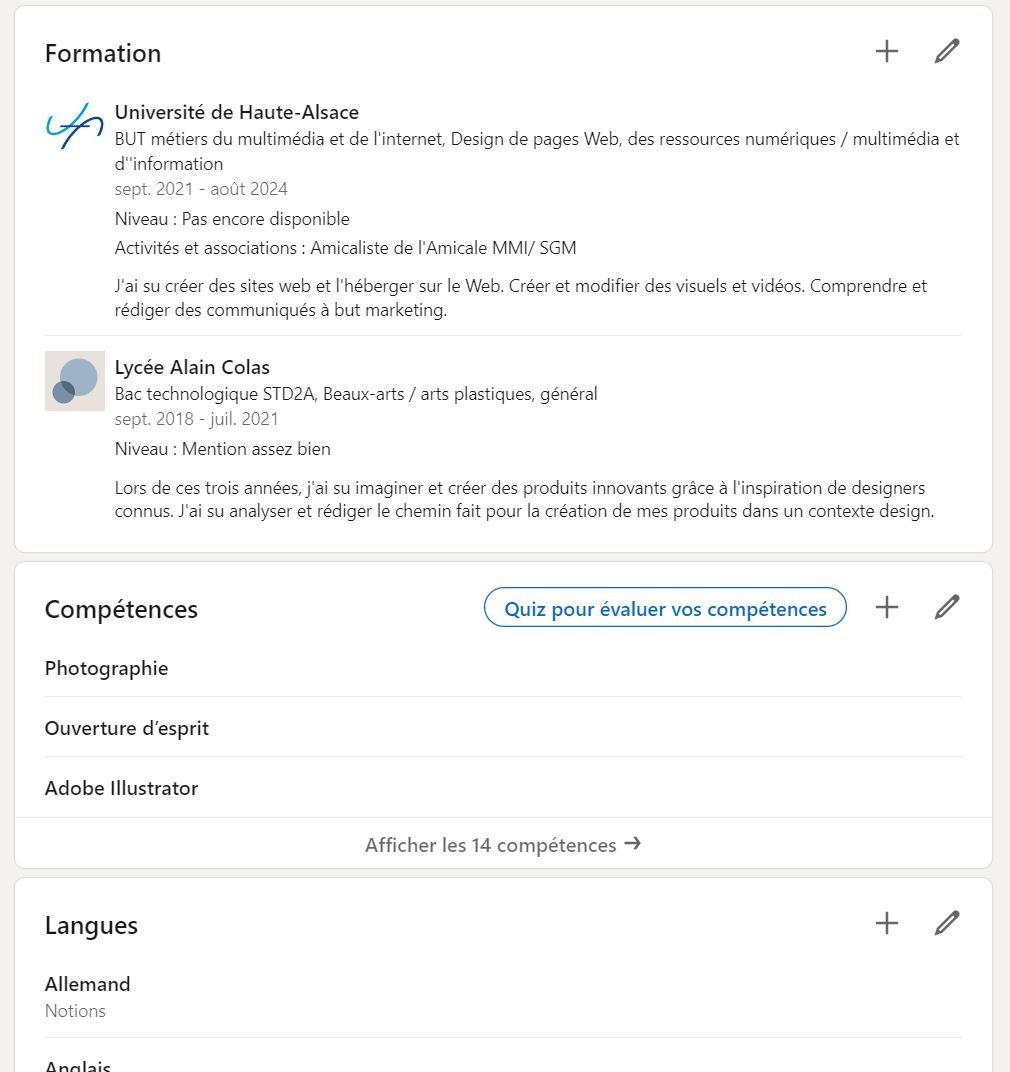Select the Allemand language entry
Image resolution: width=1010 pixels, height=1072 pixels.
87,984
